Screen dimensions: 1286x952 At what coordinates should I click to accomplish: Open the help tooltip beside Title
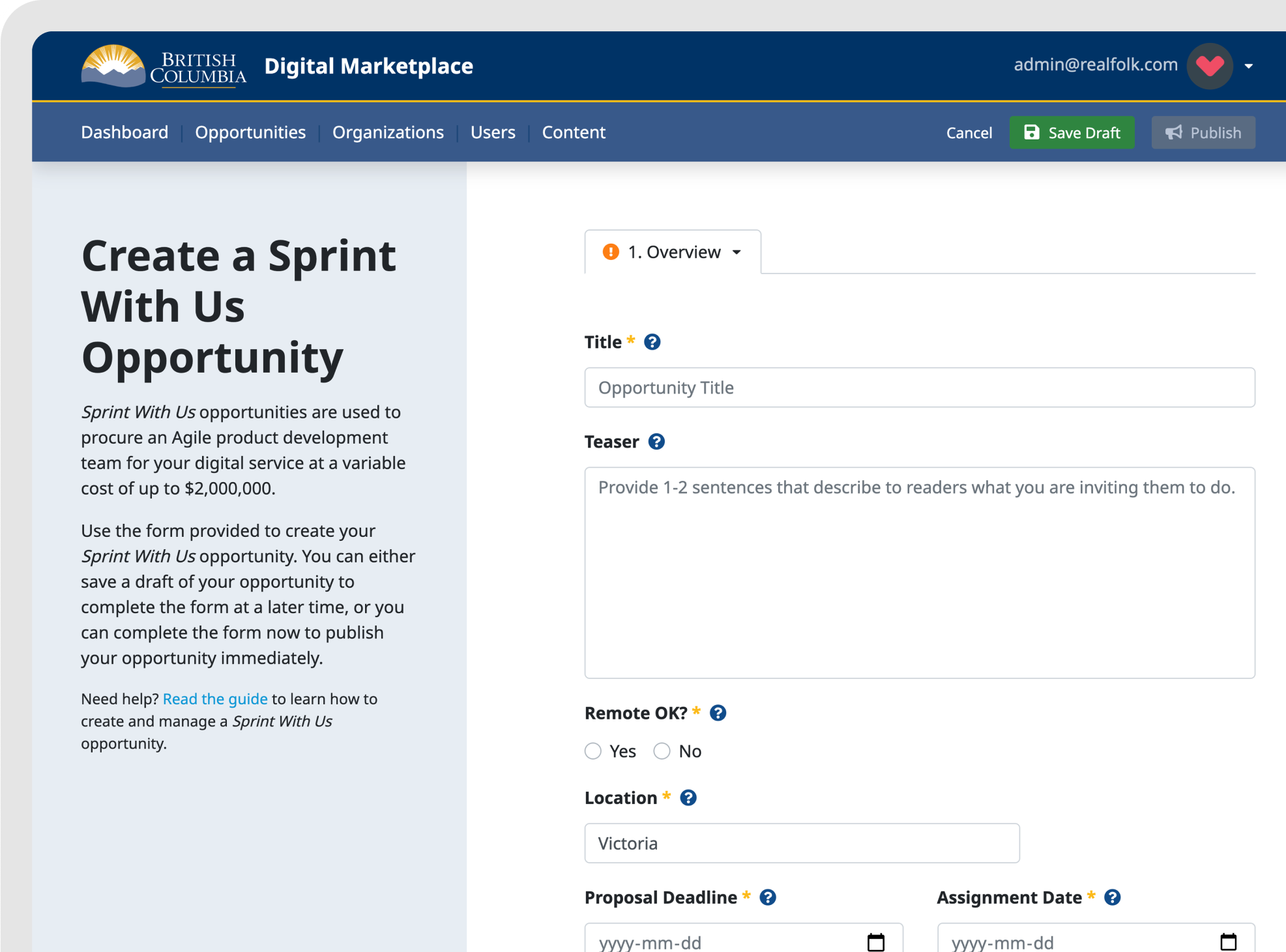pyautogui.click(x=651, y=341)
